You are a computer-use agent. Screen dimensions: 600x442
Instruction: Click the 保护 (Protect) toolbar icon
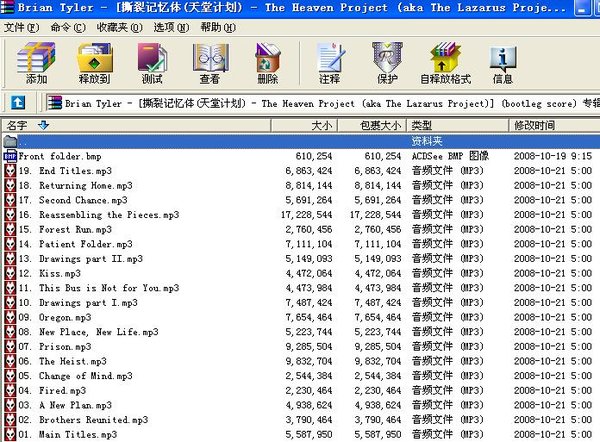point(387,63)
